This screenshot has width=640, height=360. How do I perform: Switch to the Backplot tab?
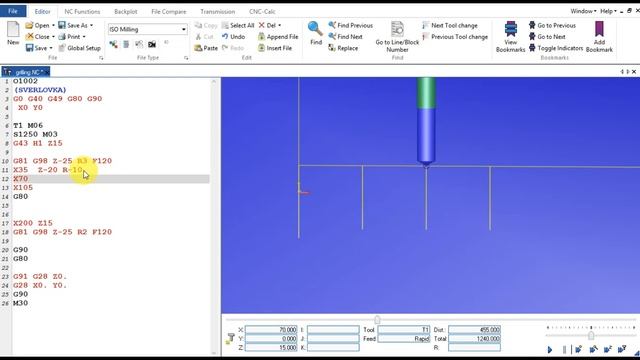pyautogui.click(x=126, y=11)
